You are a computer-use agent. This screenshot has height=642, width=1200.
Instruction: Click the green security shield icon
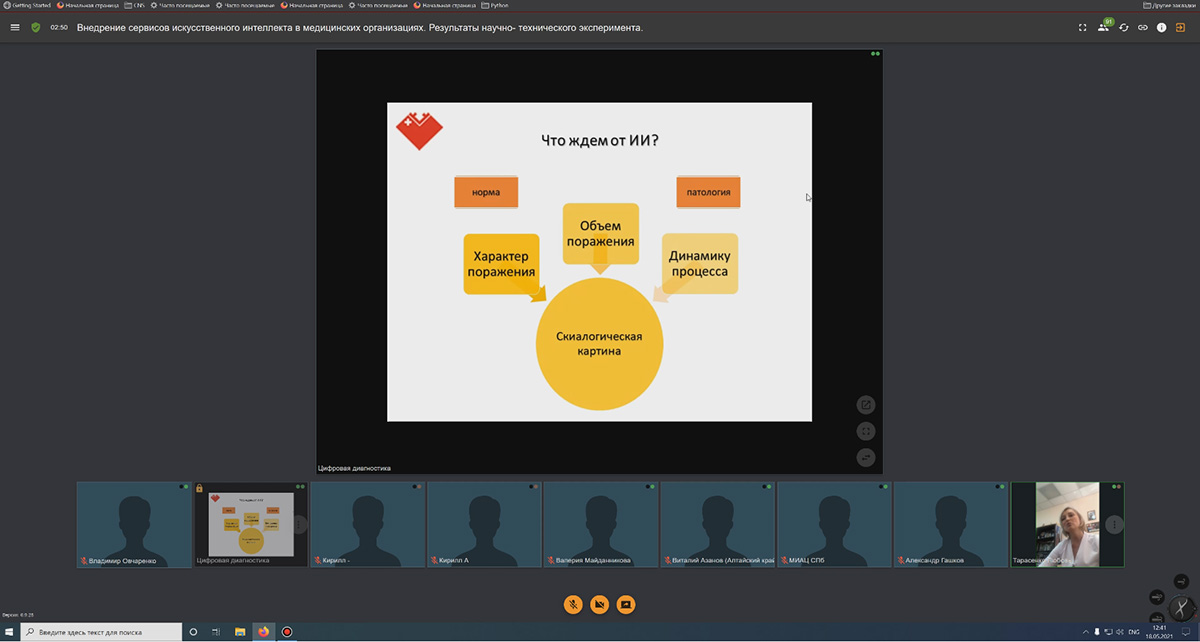pyautogui.click(x=36, y=28)
